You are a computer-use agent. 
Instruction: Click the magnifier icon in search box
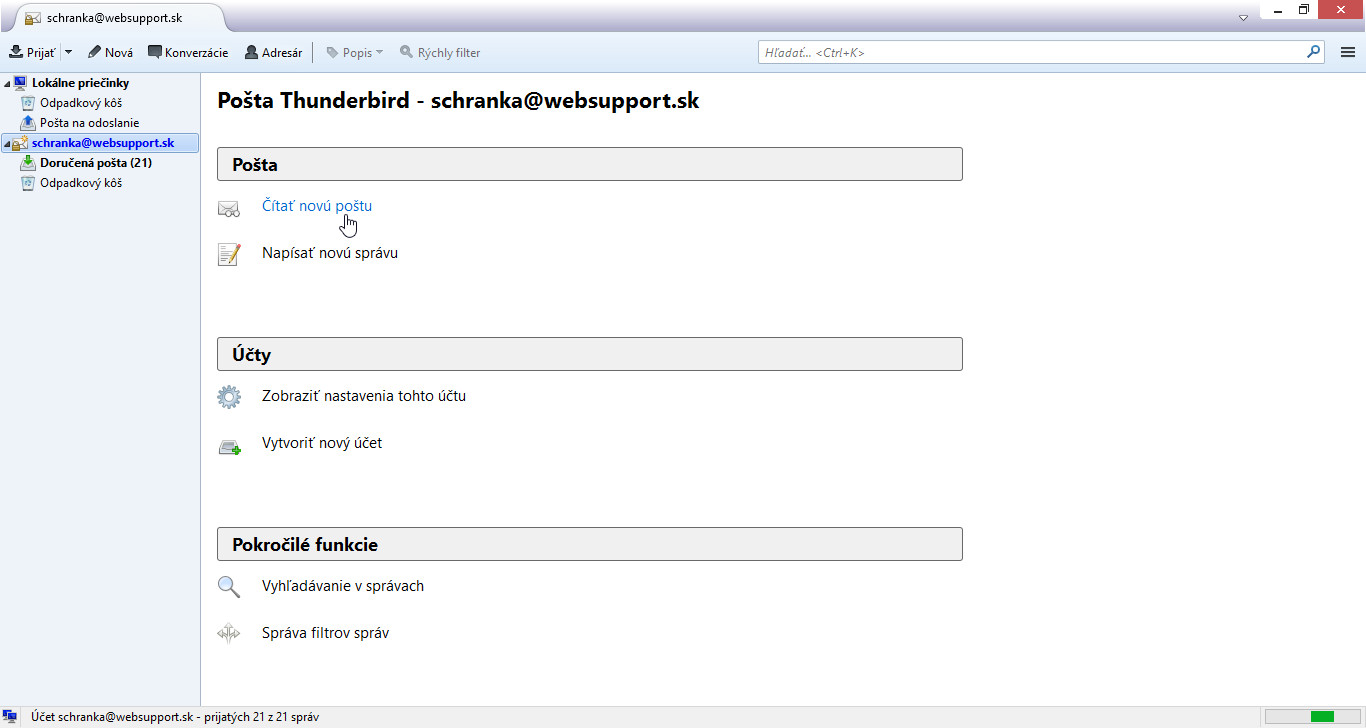(x=1314, y=52)
